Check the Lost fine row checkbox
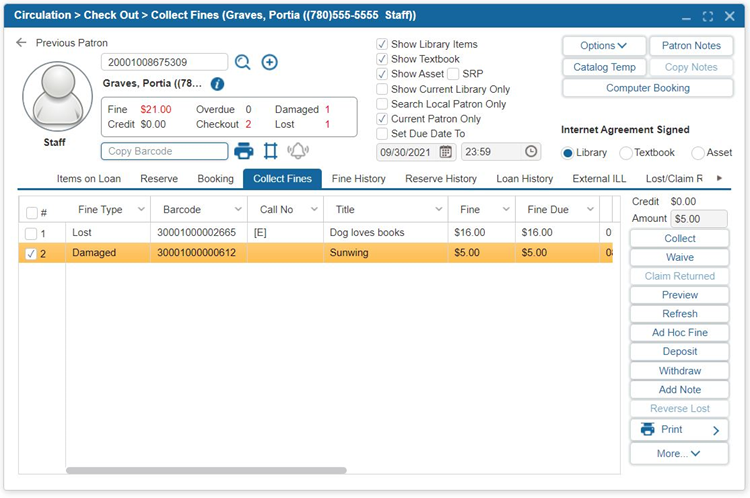This screenshot has height=498, width=750. click(32, 233)
